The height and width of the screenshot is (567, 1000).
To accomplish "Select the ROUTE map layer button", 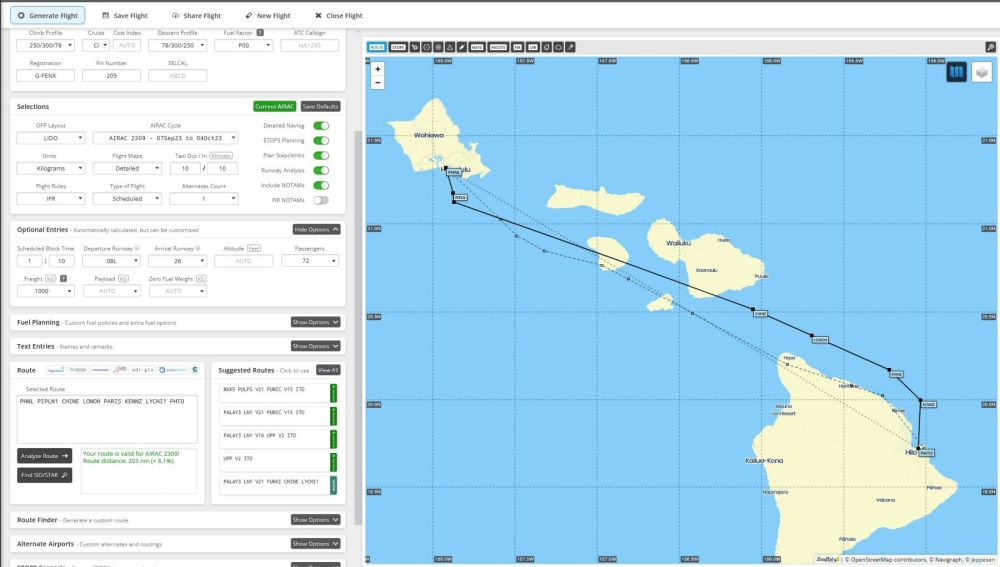I will (x=377, y=47).
